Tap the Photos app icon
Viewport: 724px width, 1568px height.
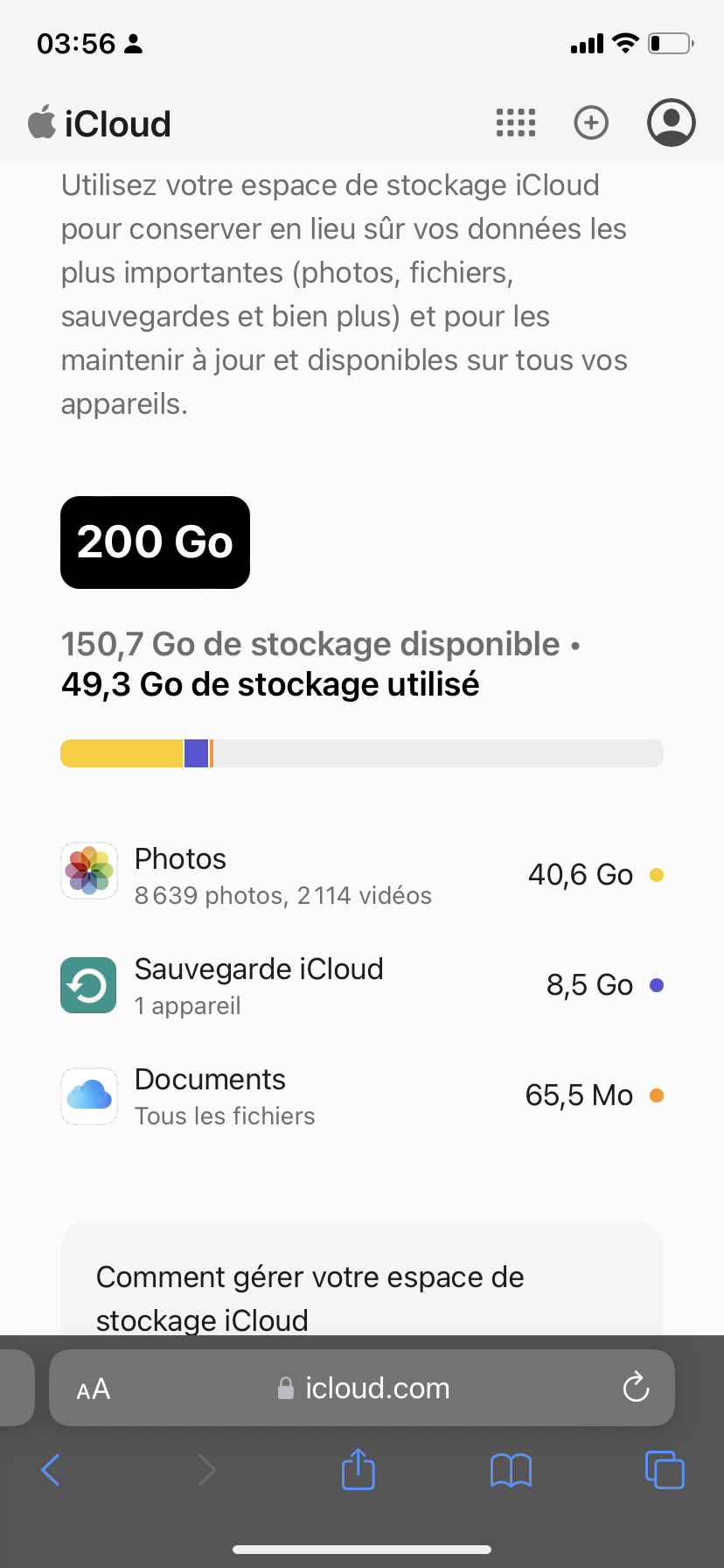pyautogui.click(x=89, y=871)
